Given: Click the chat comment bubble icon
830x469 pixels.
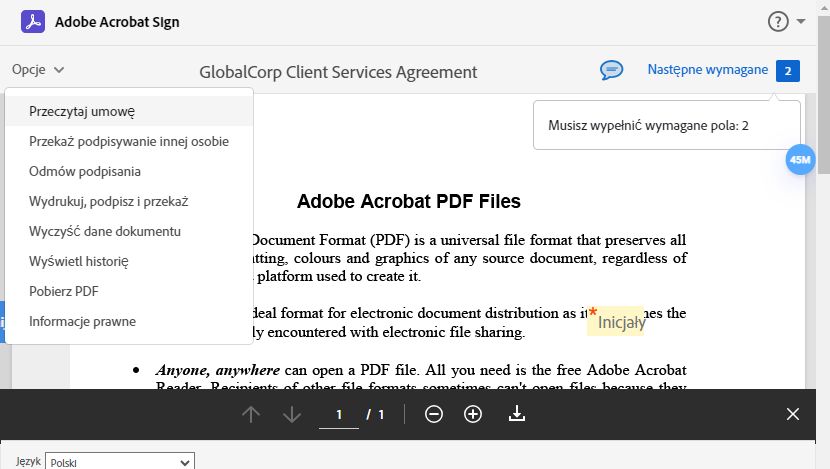Looking at the screenshot, I should 611,70.
